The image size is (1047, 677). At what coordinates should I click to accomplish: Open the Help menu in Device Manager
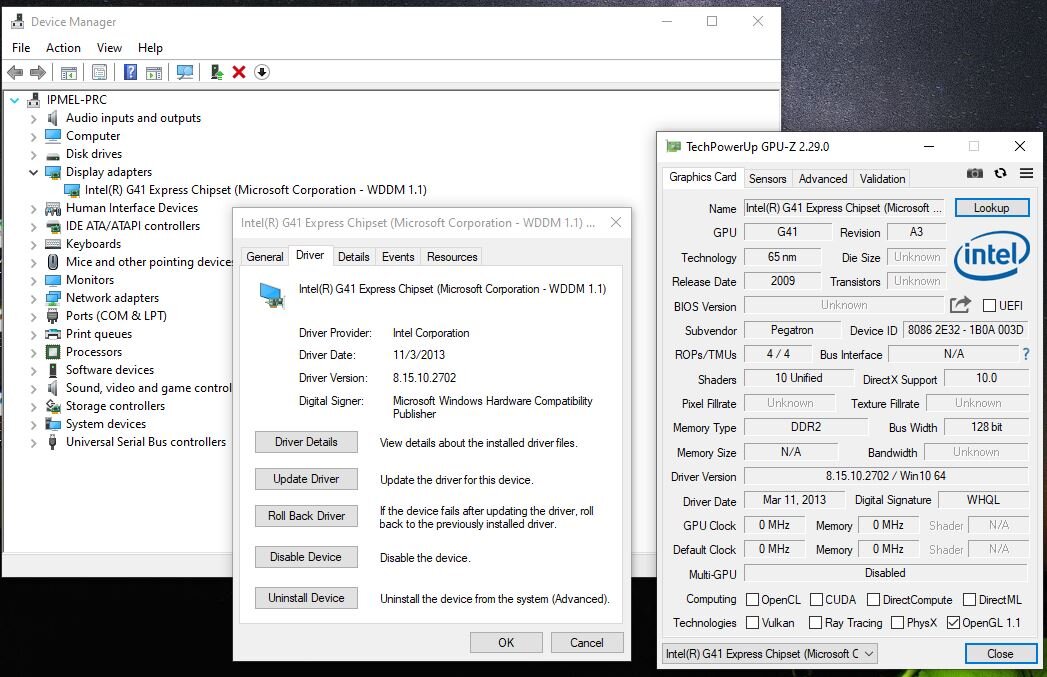(150, 47)
